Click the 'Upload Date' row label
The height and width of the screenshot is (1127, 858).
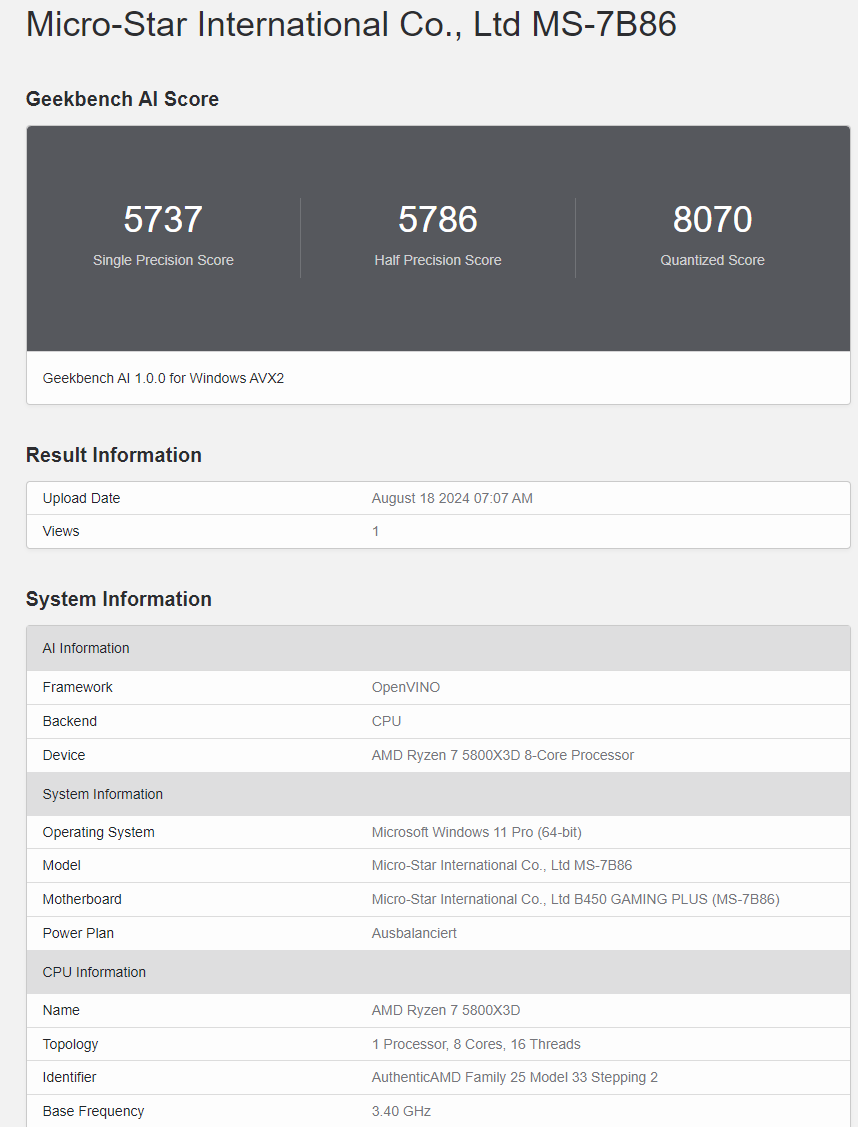click(x=81, y=498)
